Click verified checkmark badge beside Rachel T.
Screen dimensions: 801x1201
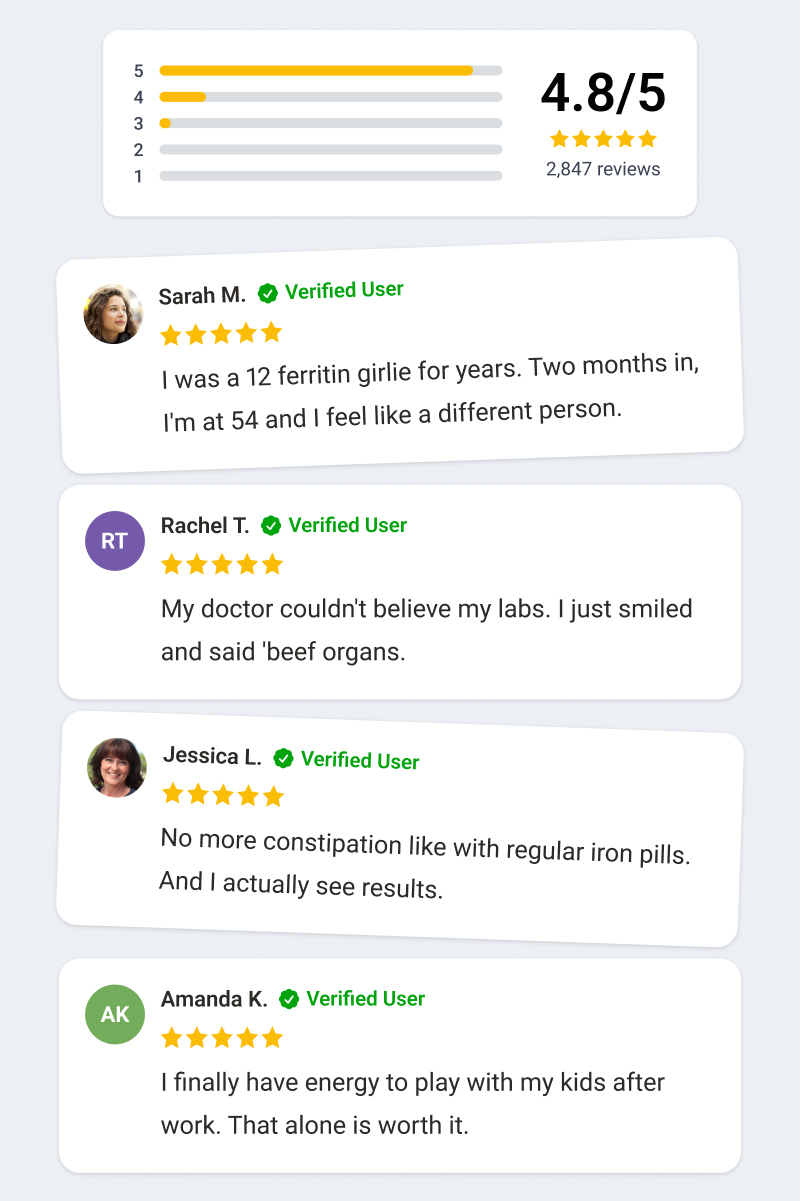click(x=271, y=526)
